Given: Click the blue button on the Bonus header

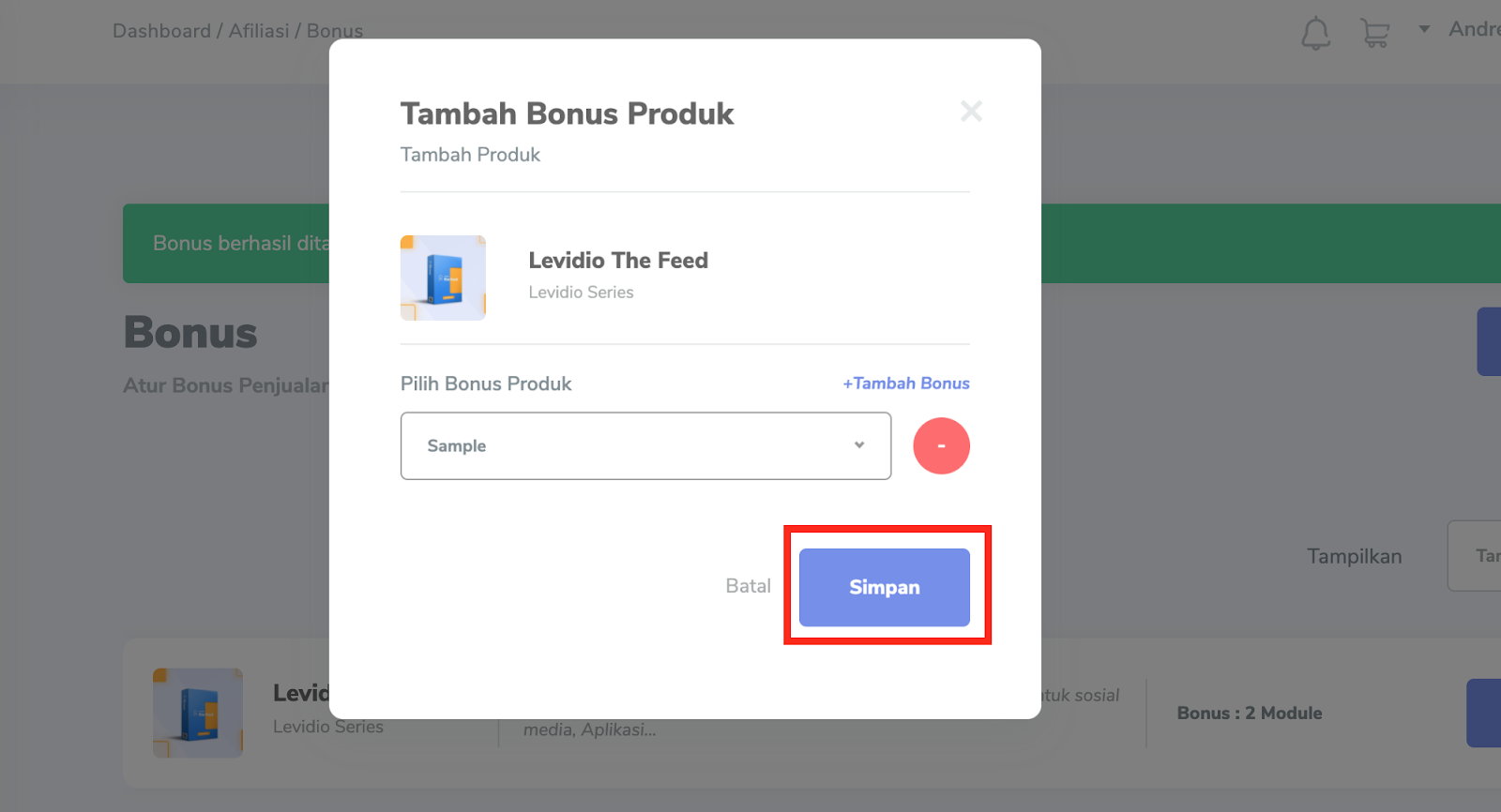Looking at the screenshot, I should (x=1489, y=341).
